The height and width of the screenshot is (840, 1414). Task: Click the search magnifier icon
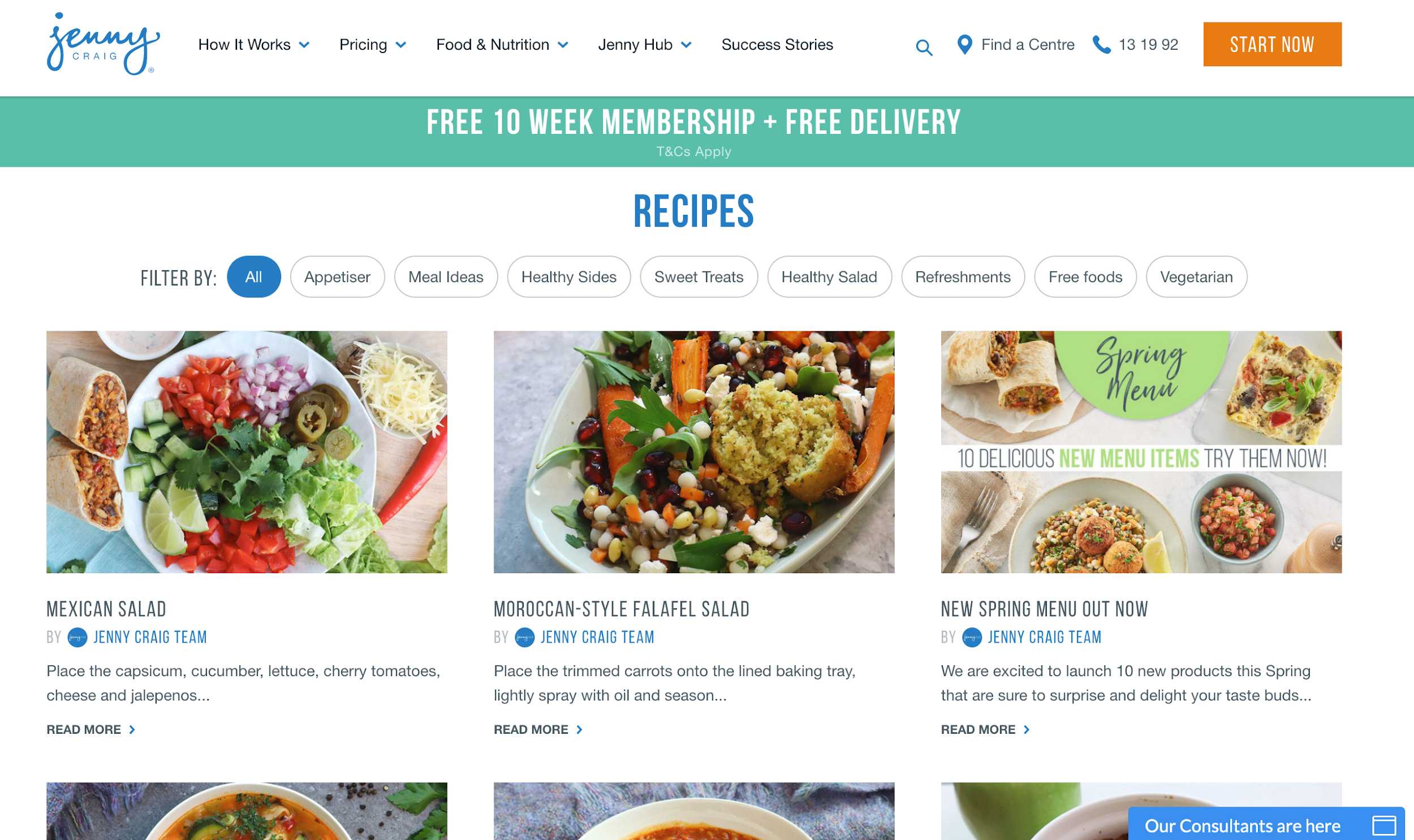pos(924,47)
